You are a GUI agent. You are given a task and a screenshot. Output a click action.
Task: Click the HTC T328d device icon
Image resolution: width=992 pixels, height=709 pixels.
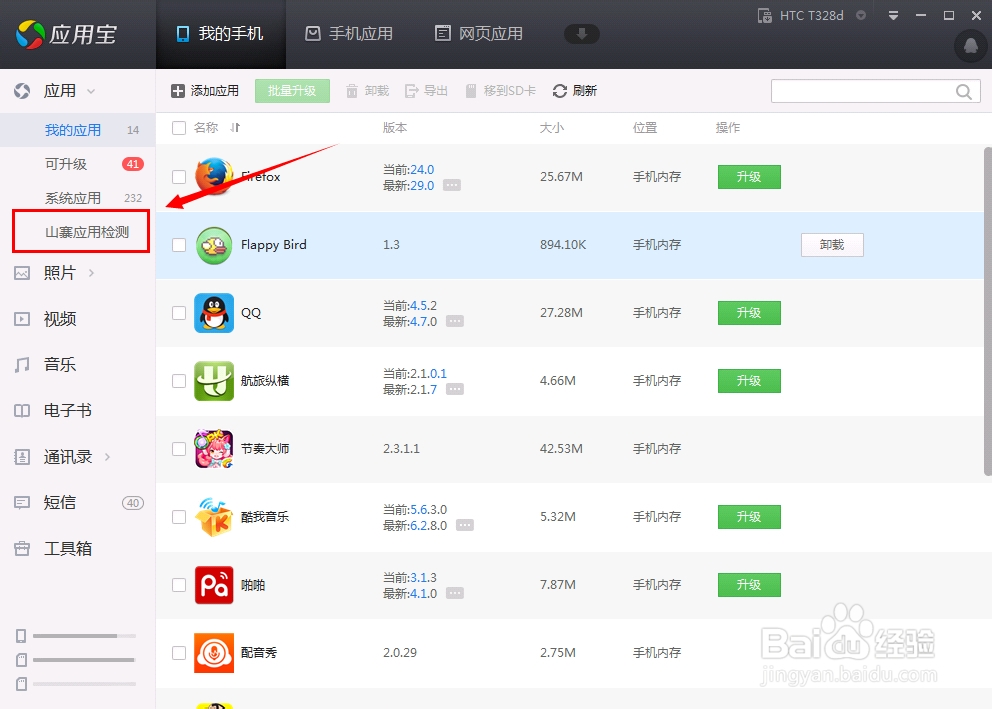764,15
